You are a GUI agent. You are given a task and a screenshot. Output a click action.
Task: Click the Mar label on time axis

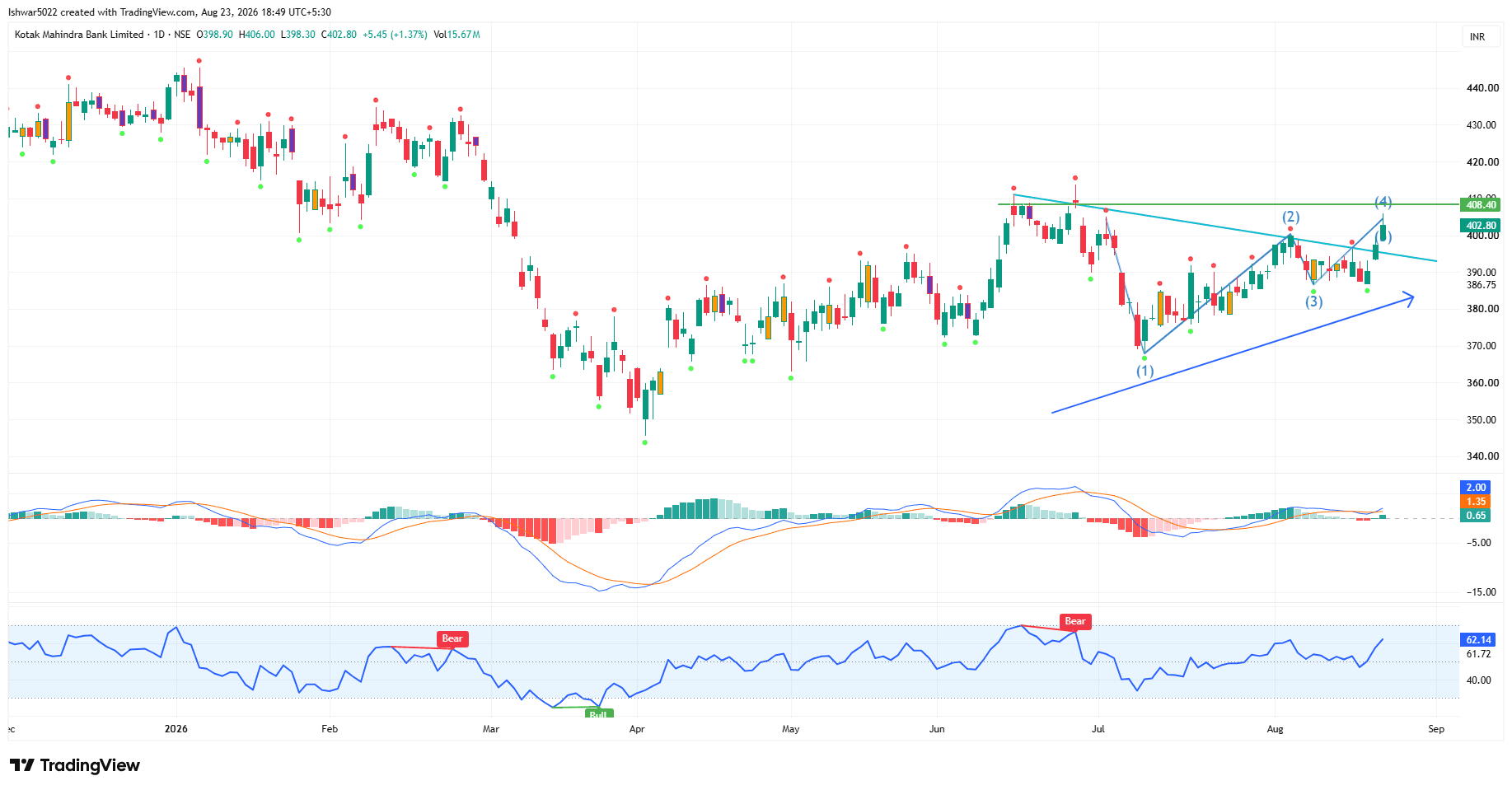click(x=491, y=729)
